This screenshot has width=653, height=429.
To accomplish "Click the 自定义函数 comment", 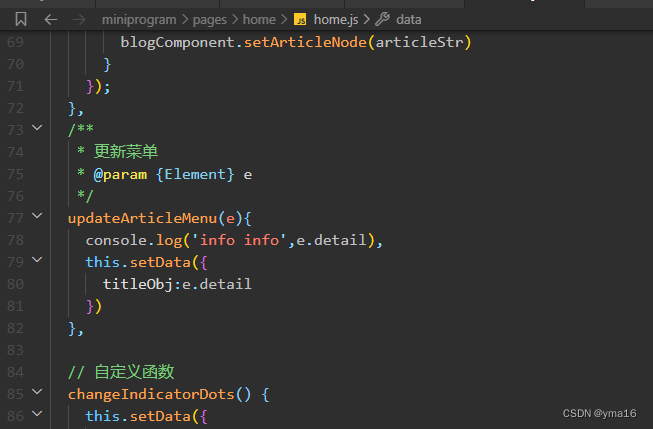I will 134,372.
